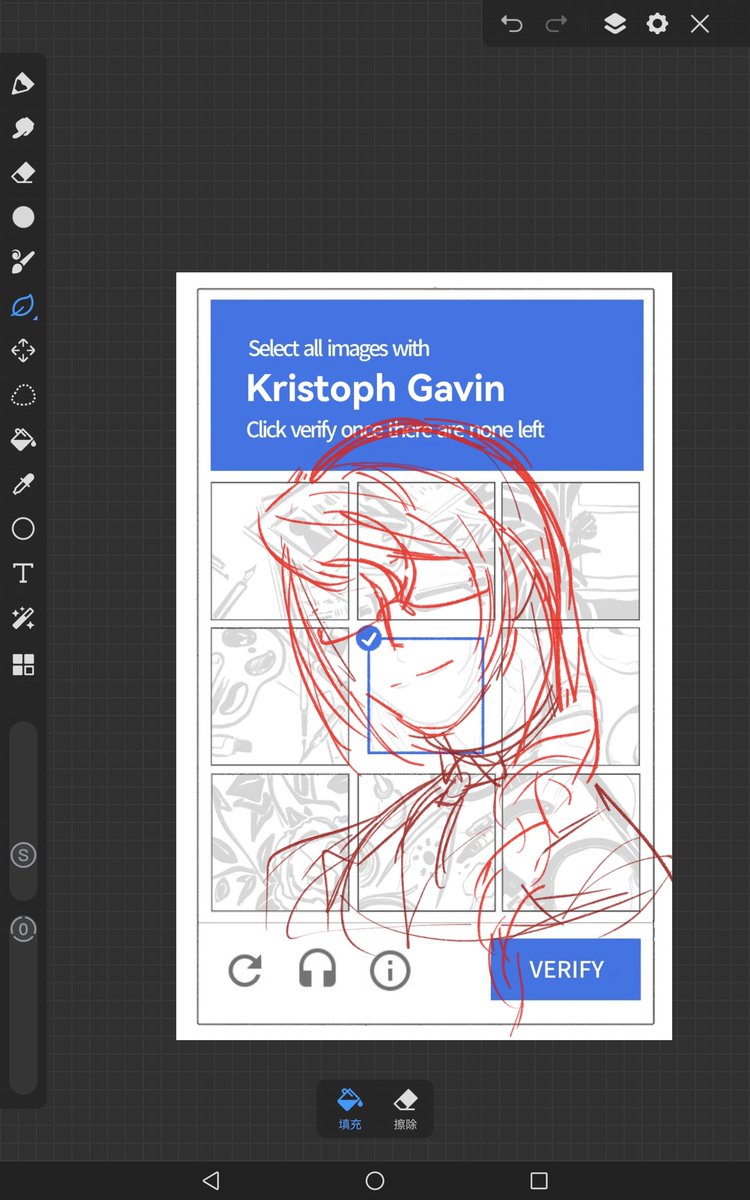Switch to 擦除 erase mode
This screenshot has height=1200, width=750.
(405, 1109)
